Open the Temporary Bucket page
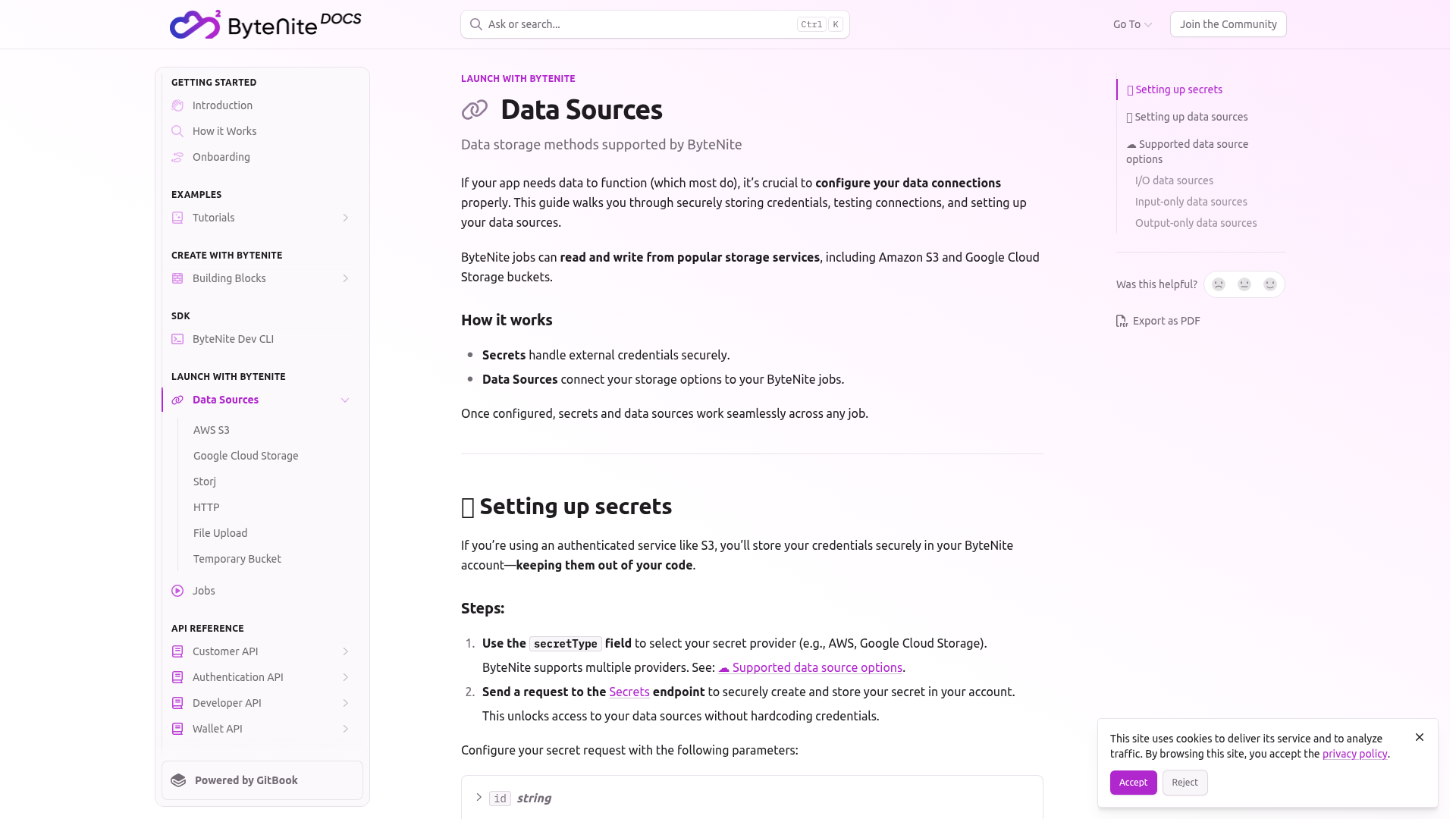The image size is (1456, 819). point(237,559)
